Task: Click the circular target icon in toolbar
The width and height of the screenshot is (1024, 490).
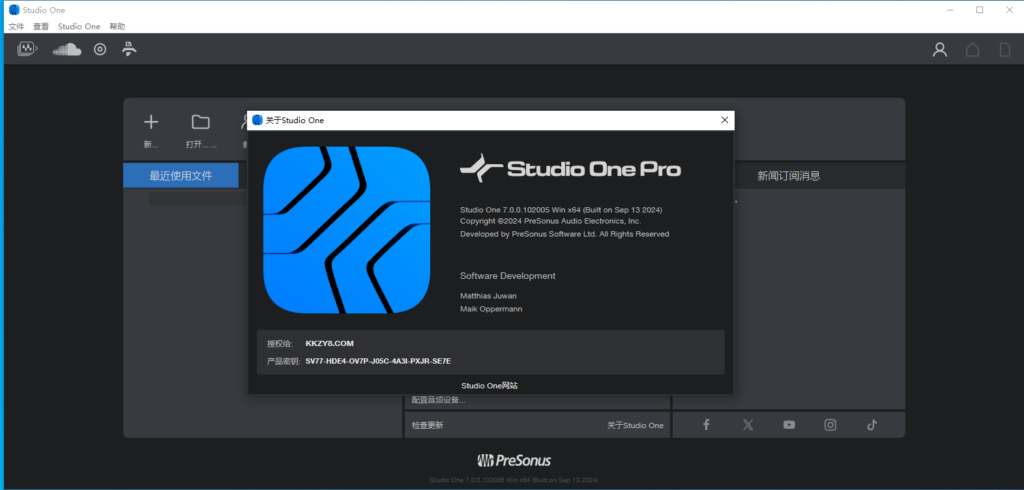Action: (x=100, y=49)
